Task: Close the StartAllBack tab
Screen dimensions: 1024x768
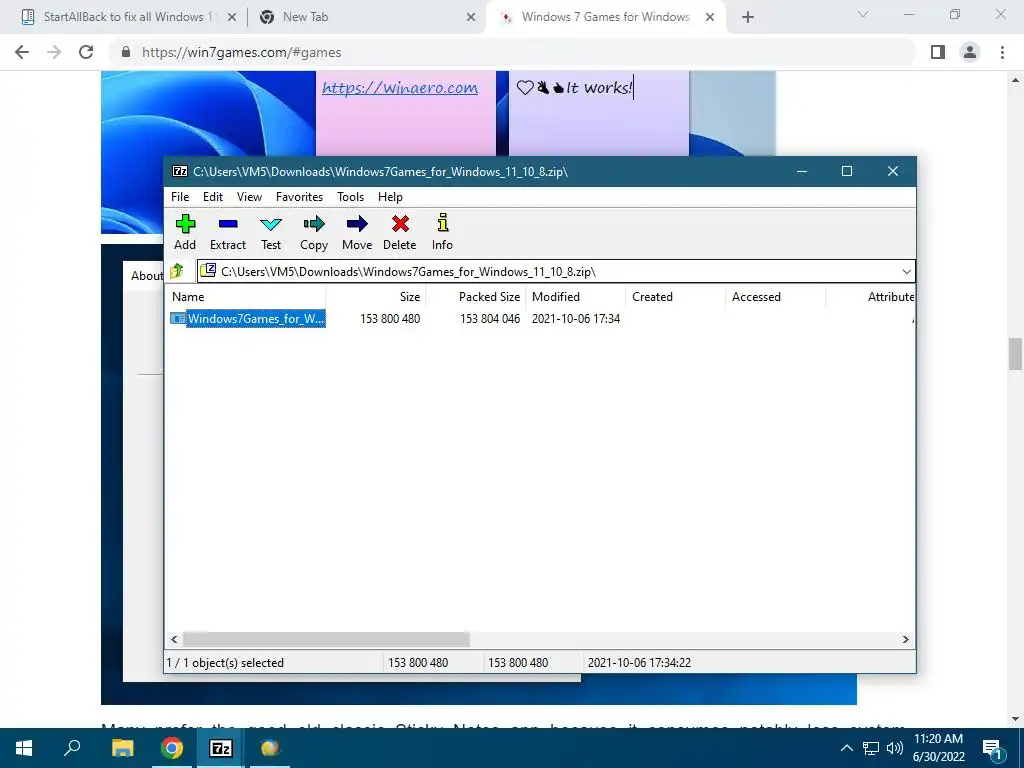Action: [x=232, y=18]
